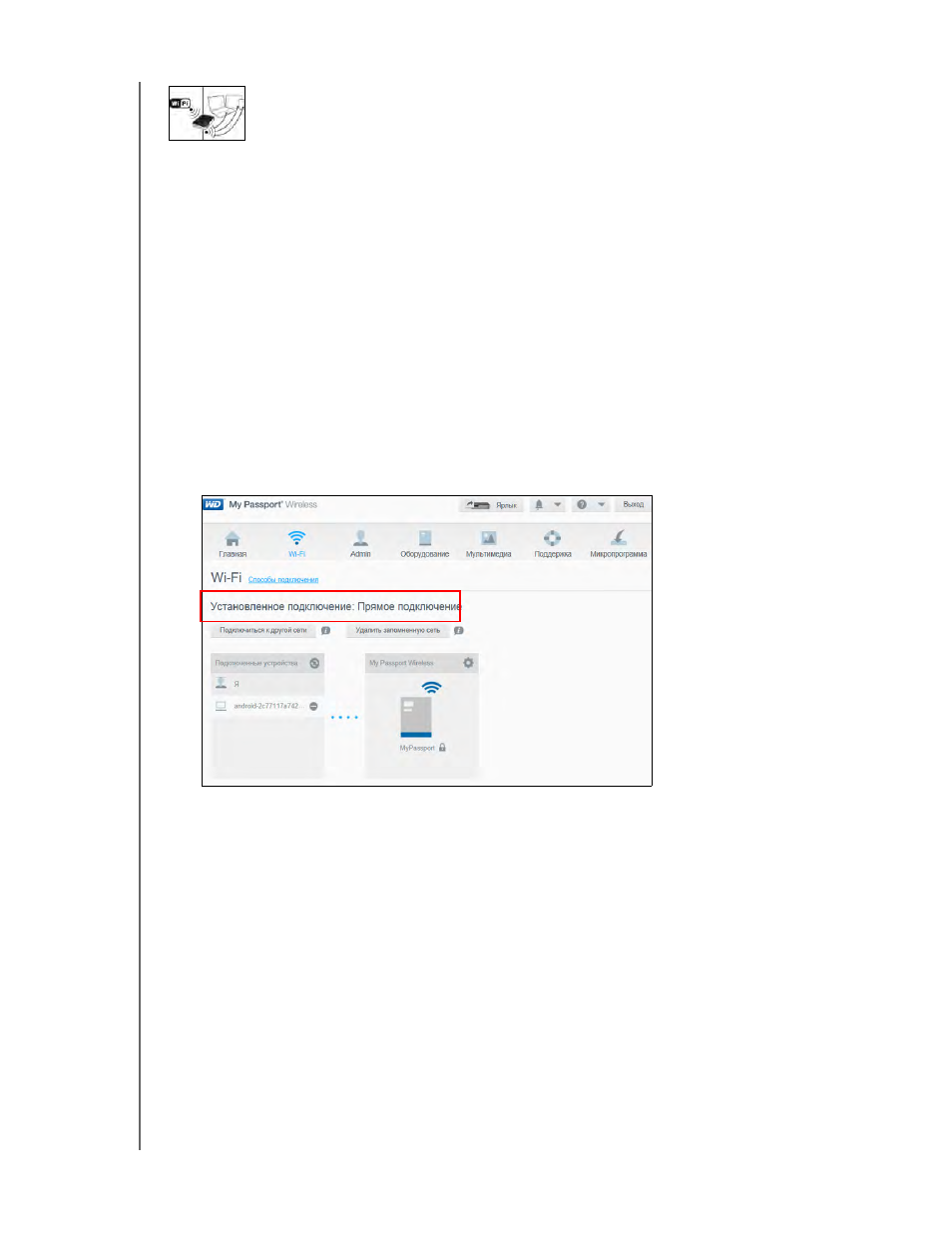Select the Я device row
This screenshot has width=952, height=1233.
click(x=267, y=685)
